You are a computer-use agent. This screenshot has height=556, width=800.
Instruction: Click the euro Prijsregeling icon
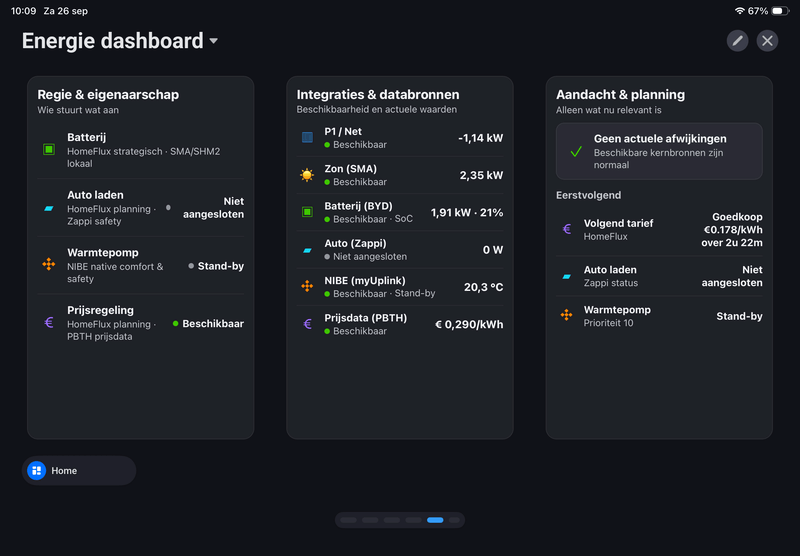tap(49, 322)
